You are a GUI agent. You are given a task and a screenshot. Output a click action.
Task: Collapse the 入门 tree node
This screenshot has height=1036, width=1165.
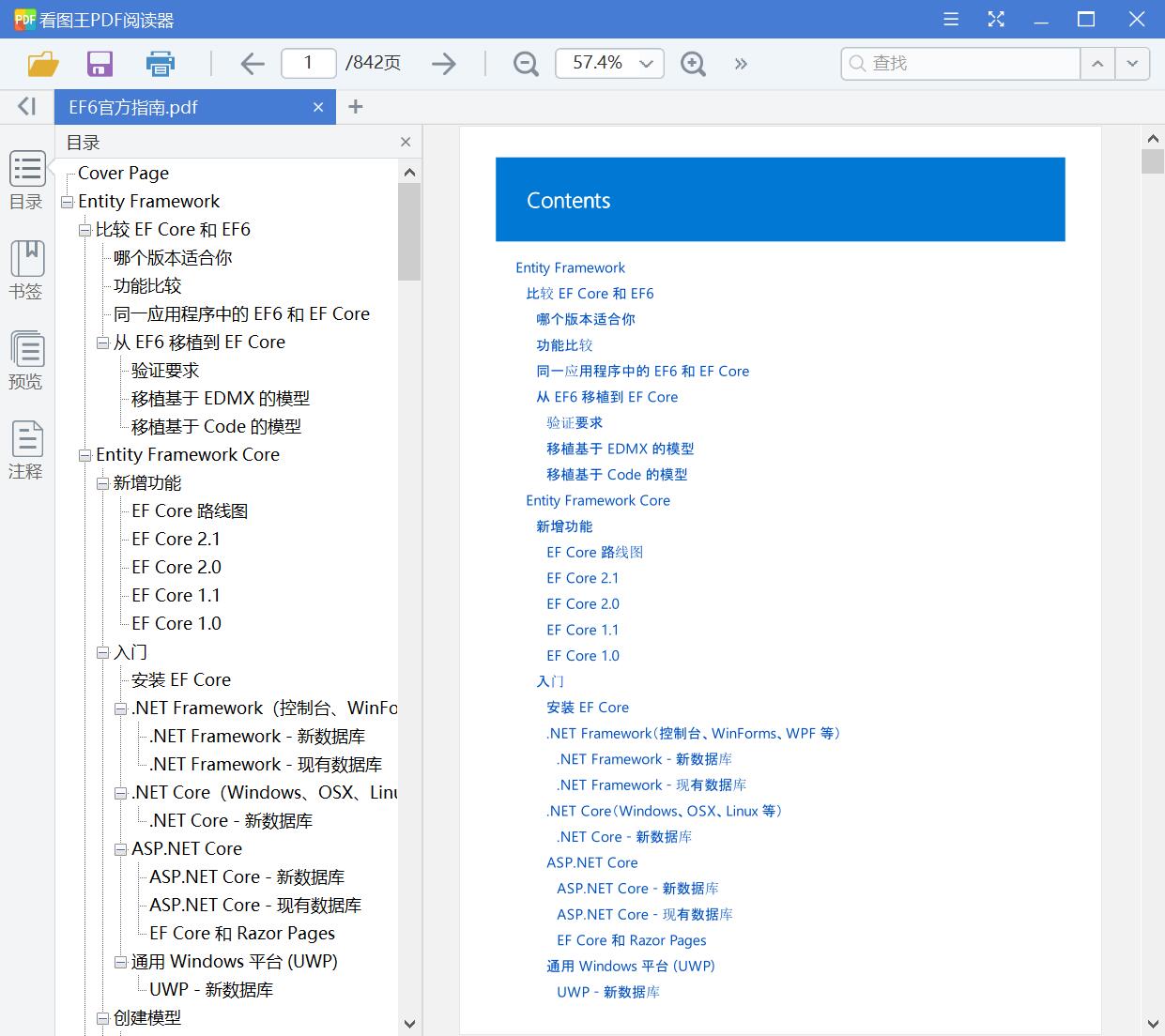(x=102, y=652)
